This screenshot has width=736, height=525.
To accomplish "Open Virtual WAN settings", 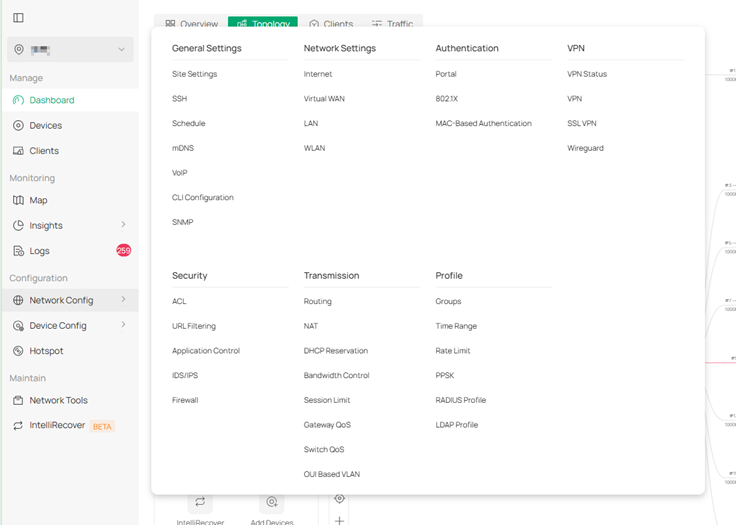I will pyautogui.click(x=324, y=99).
